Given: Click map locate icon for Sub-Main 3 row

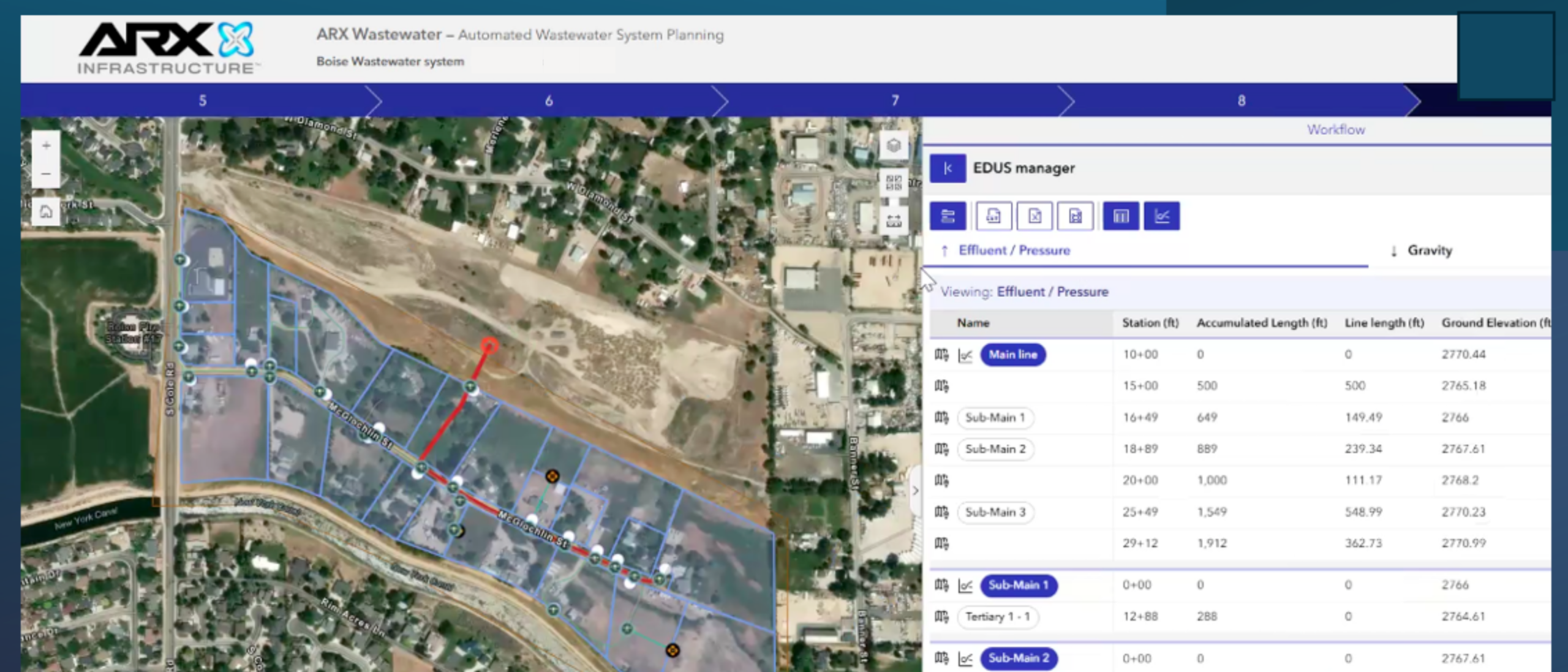Looking at the screenshot, I should pyautogui.click(x=941, y=512).
